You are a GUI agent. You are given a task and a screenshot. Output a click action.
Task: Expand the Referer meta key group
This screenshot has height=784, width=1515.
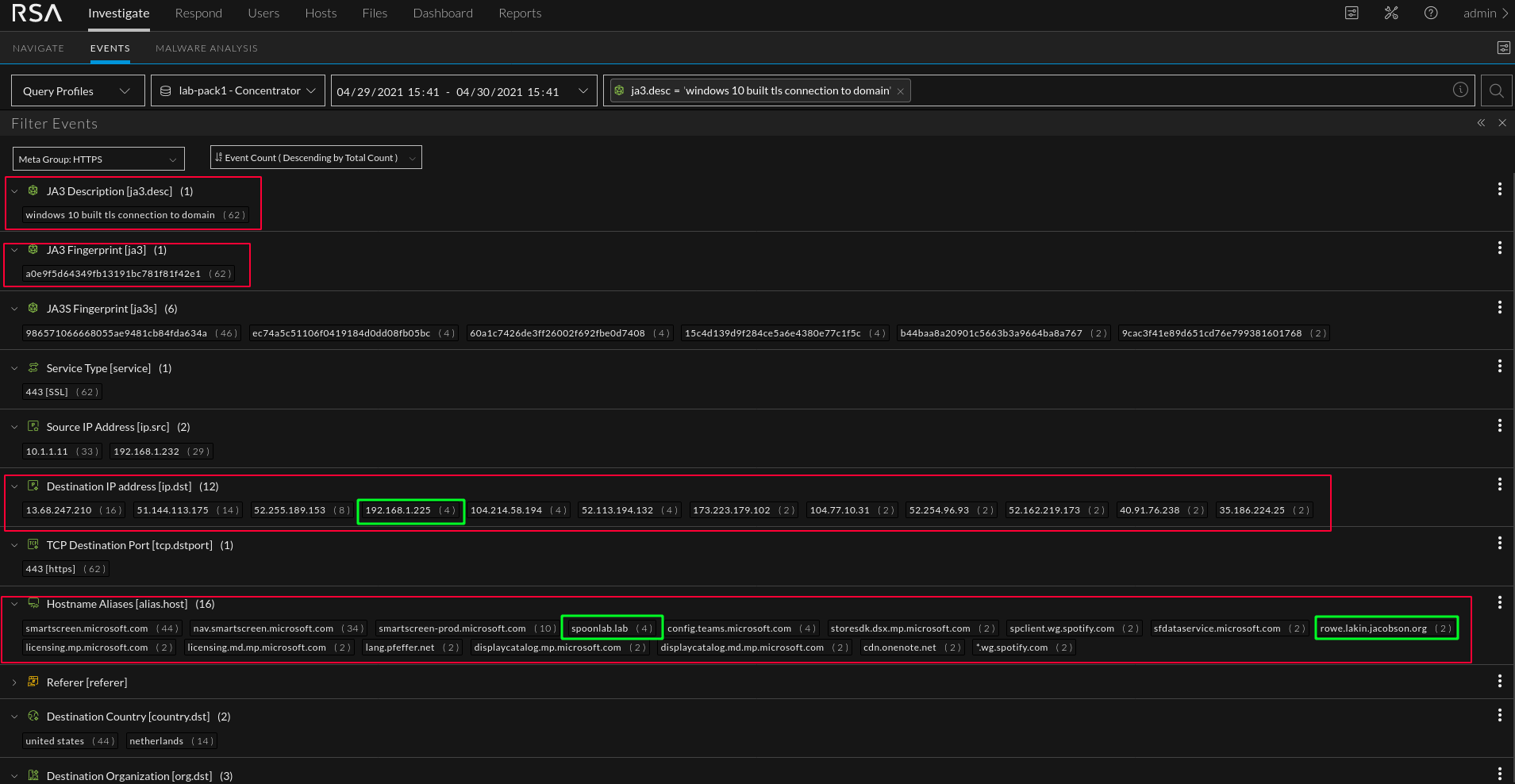tap(14, 682)
